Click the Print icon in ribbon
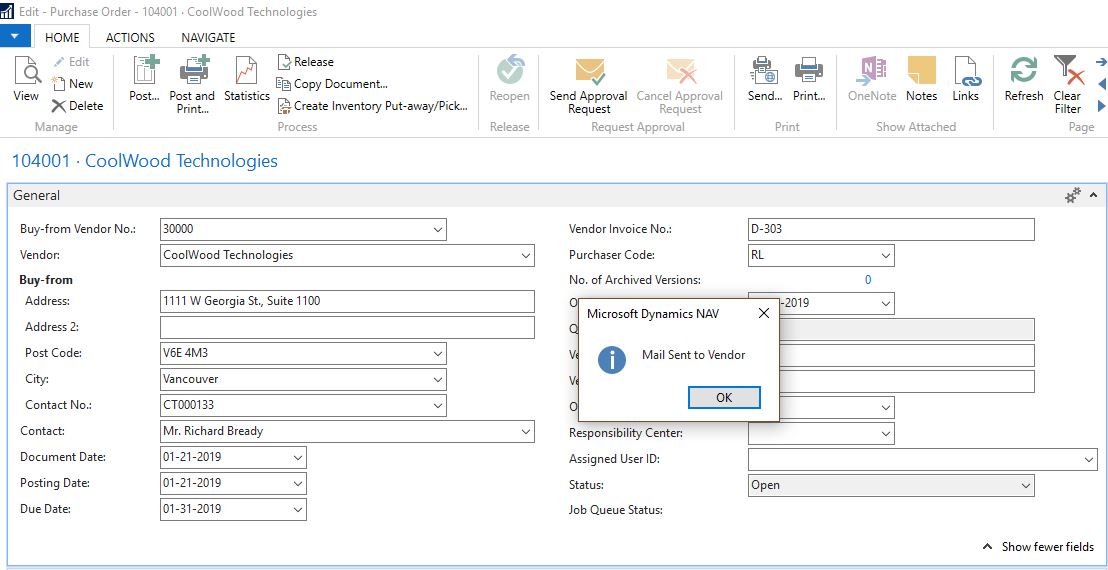Screen dimensions: 1108x570 808,78
